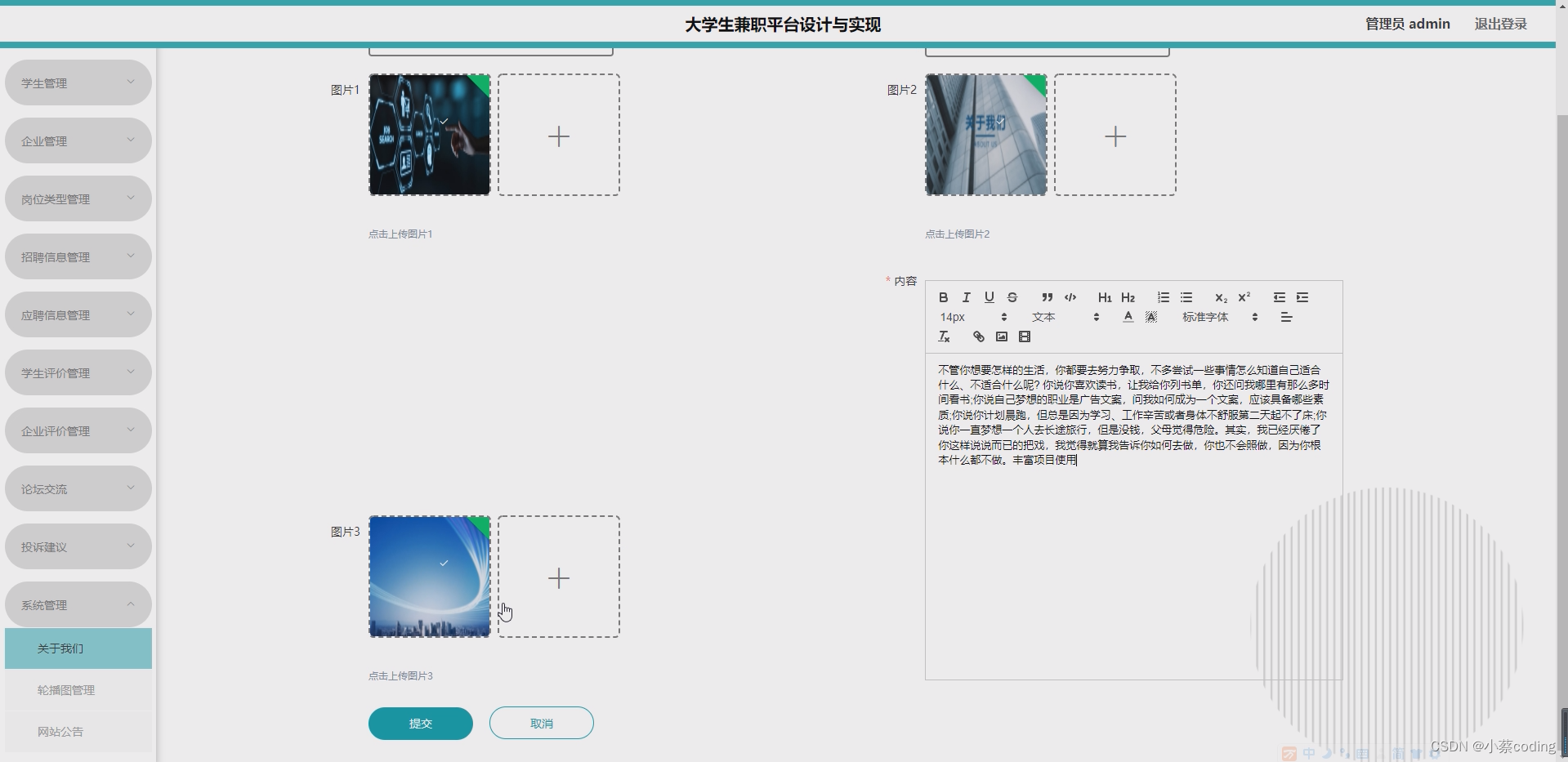Open the 关于我们 submenu item
Image resolution: width=1568 pixels, height=762 pixels.
pyautogui.click(x=78, y=648)
